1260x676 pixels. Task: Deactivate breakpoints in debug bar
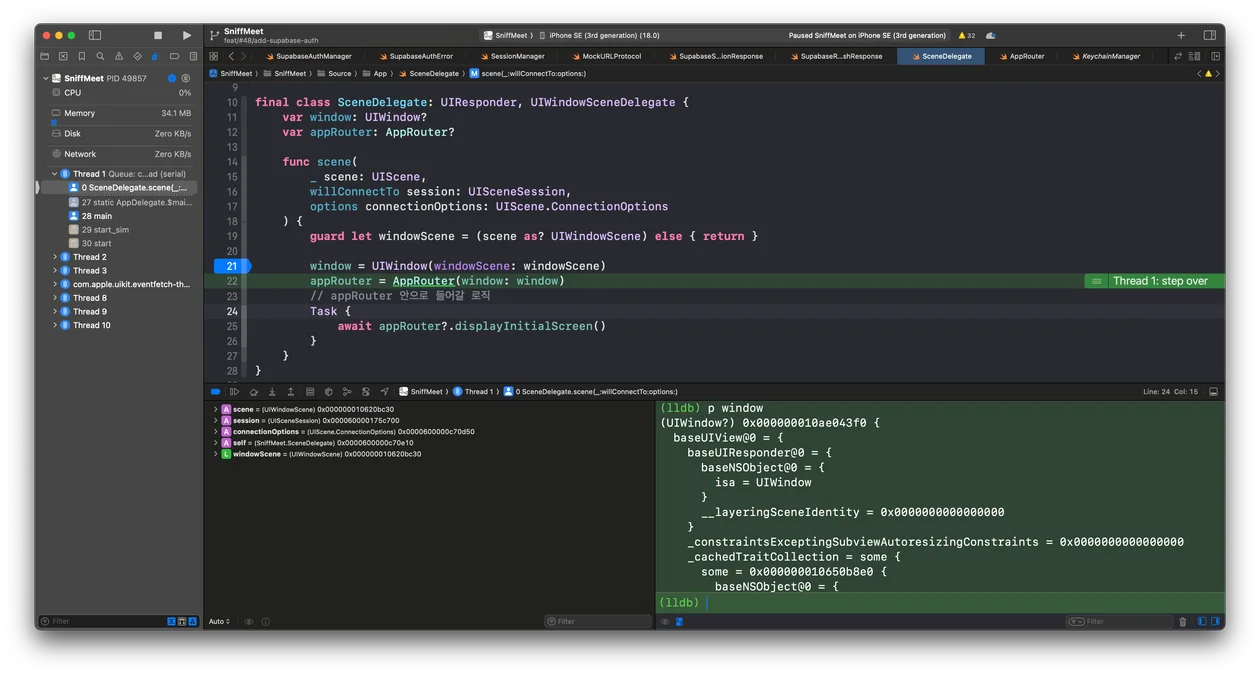click(x=215, y=392)
